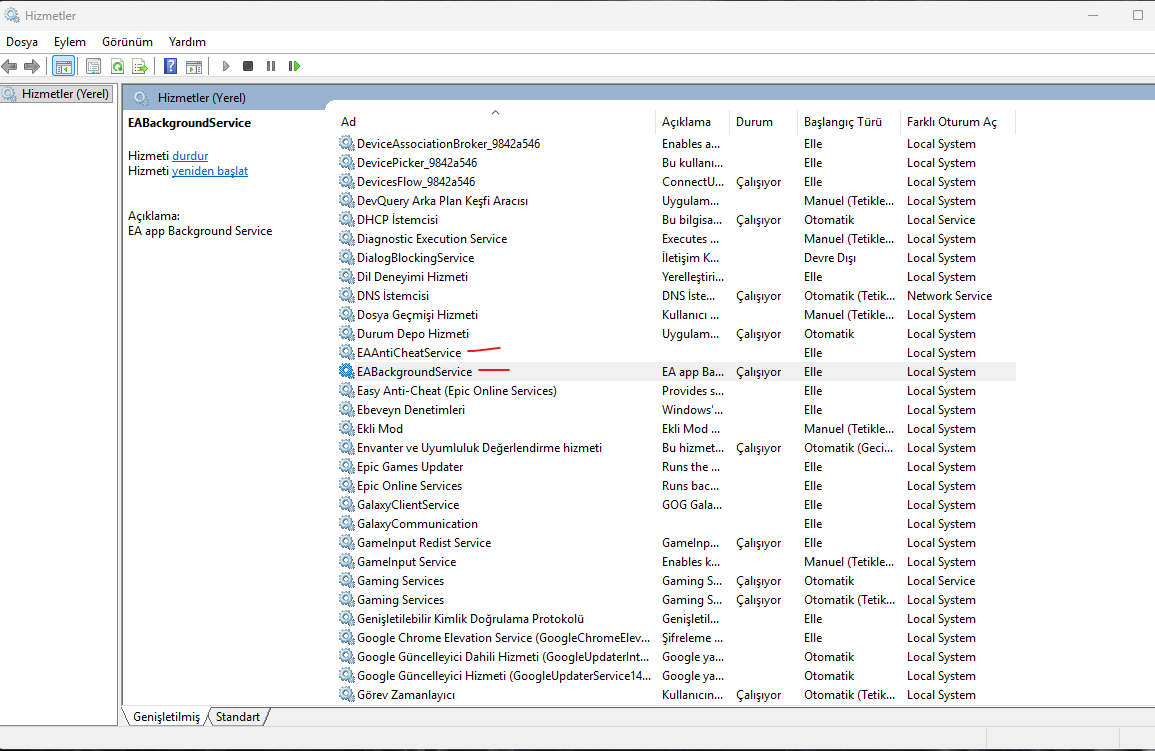
Task: Switch to the Standart tab
Action: pos(238,716)
